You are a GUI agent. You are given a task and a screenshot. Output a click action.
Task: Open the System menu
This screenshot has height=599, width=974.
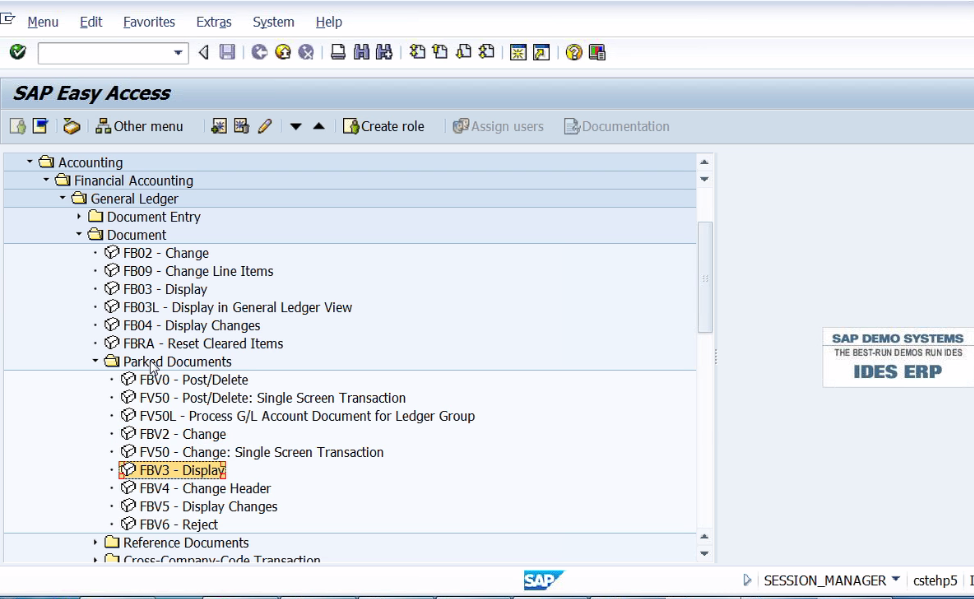coord(273,22)
